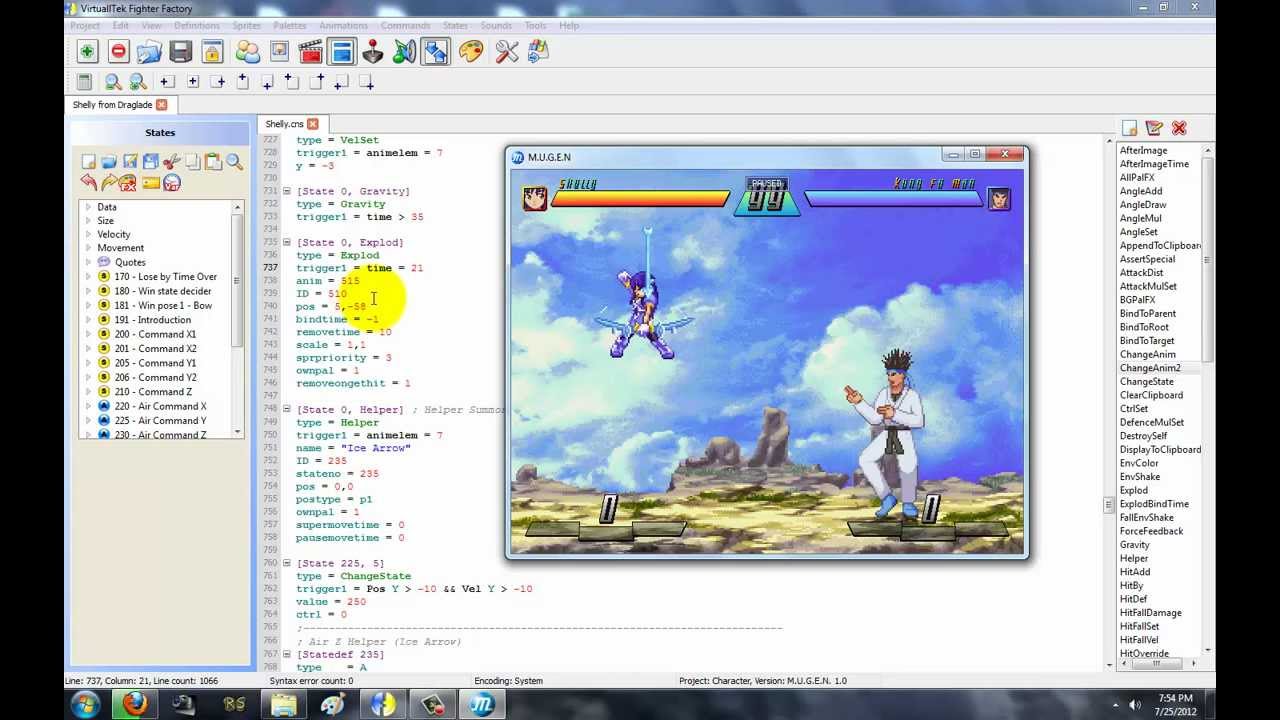1280x720 pixels.
Task: Select 210 - Command Z state
Action: tap(153, 392)
